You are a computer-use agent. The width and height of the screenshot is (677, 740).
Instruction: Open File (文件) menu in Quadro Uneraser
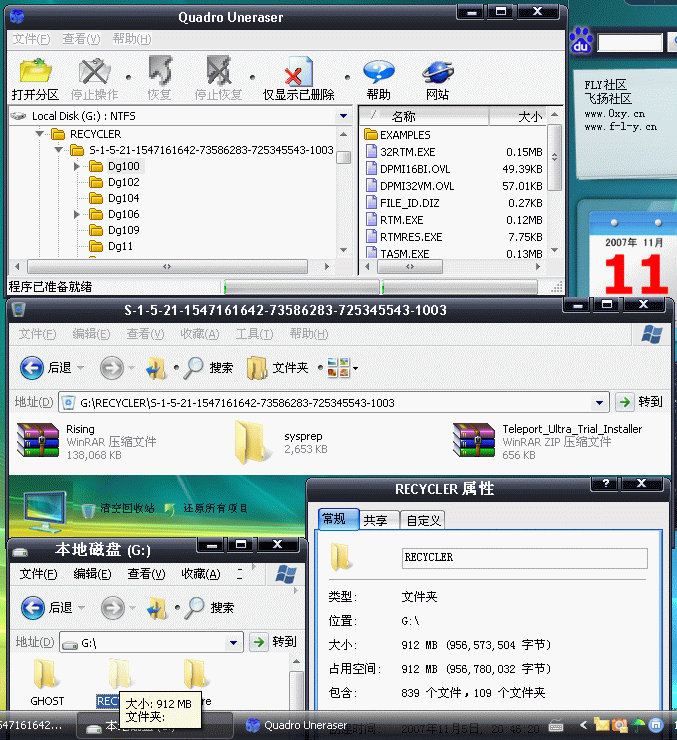(31, 39)
